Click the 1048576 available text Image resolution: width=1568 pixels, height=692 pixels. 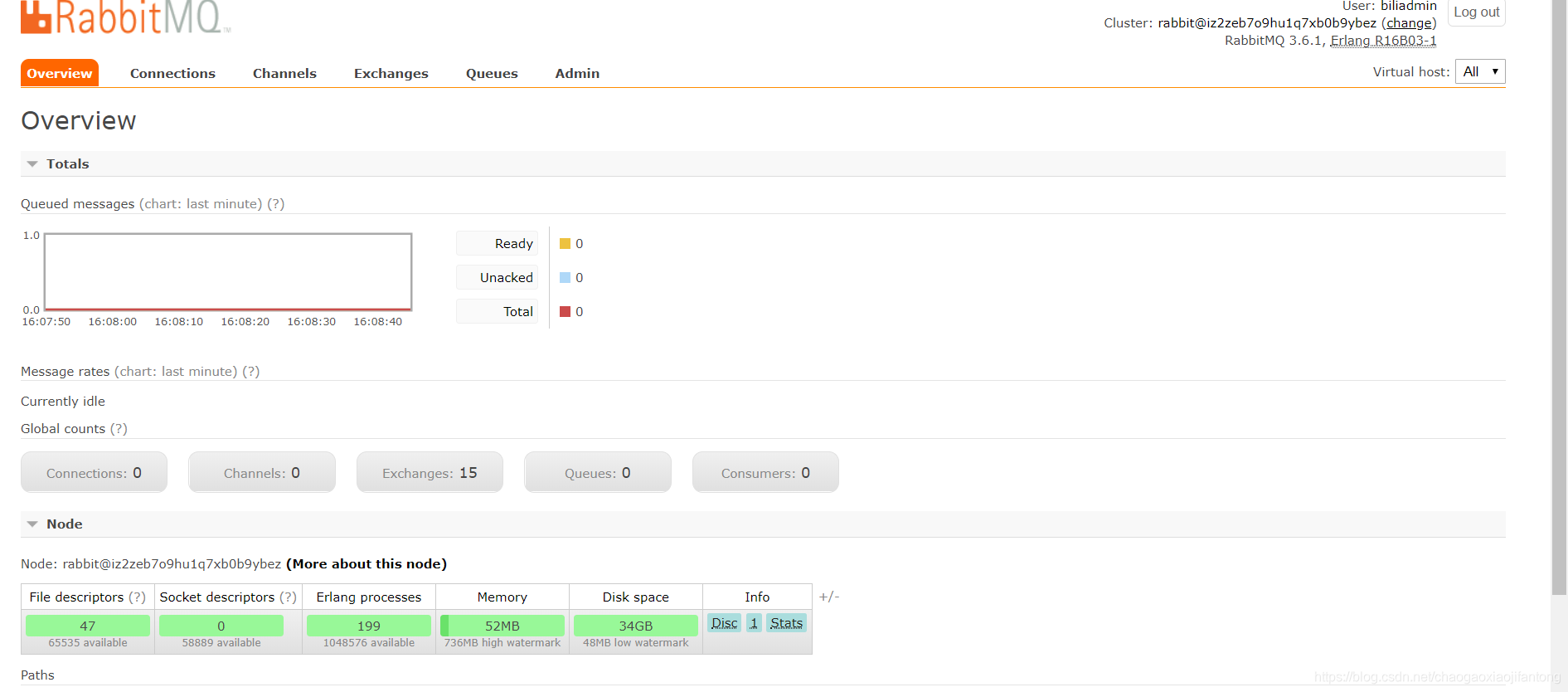[369, 643]
